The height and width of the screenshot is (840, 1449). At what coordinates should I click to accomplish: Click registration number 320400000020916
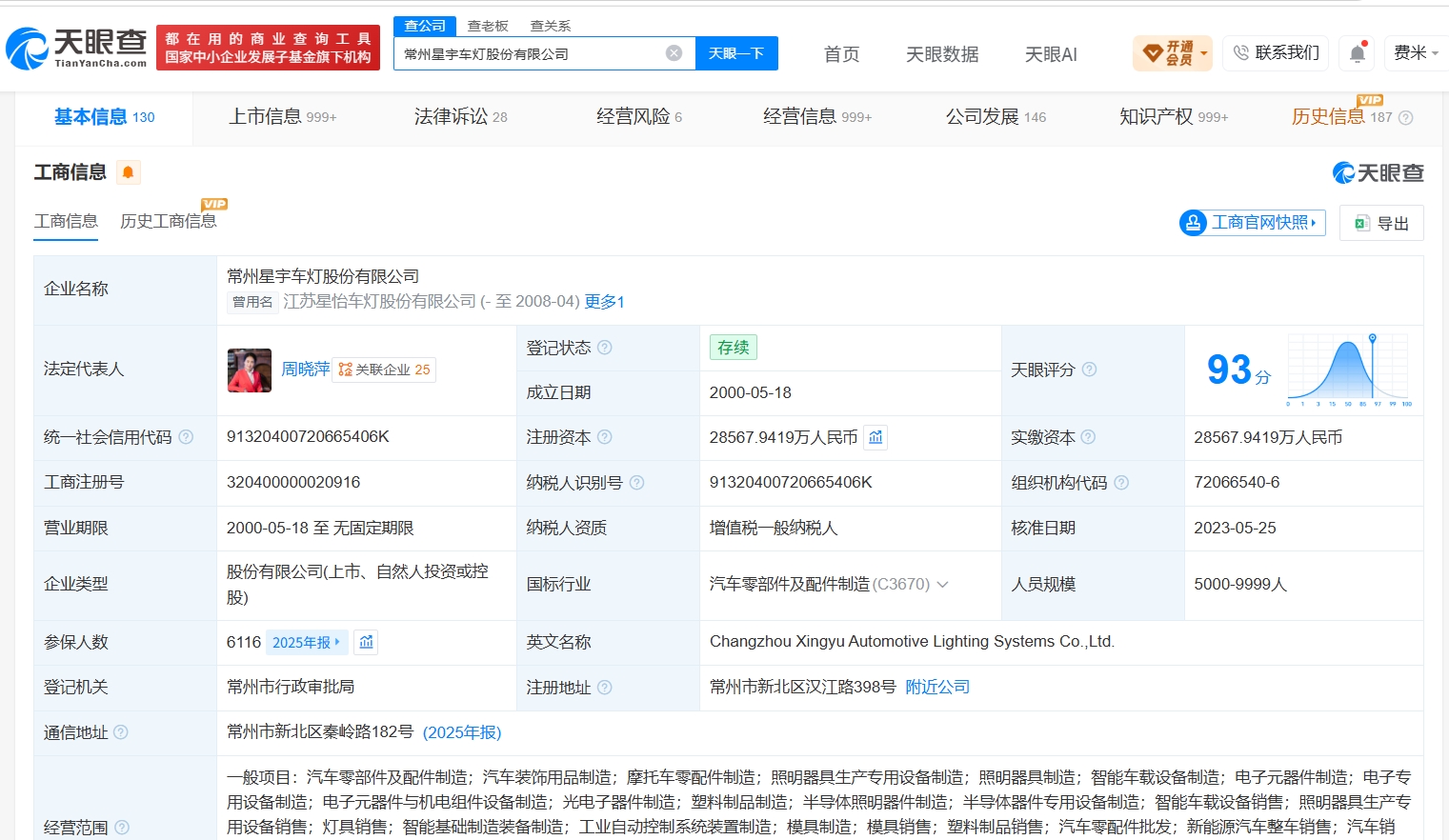coord(293,483)
